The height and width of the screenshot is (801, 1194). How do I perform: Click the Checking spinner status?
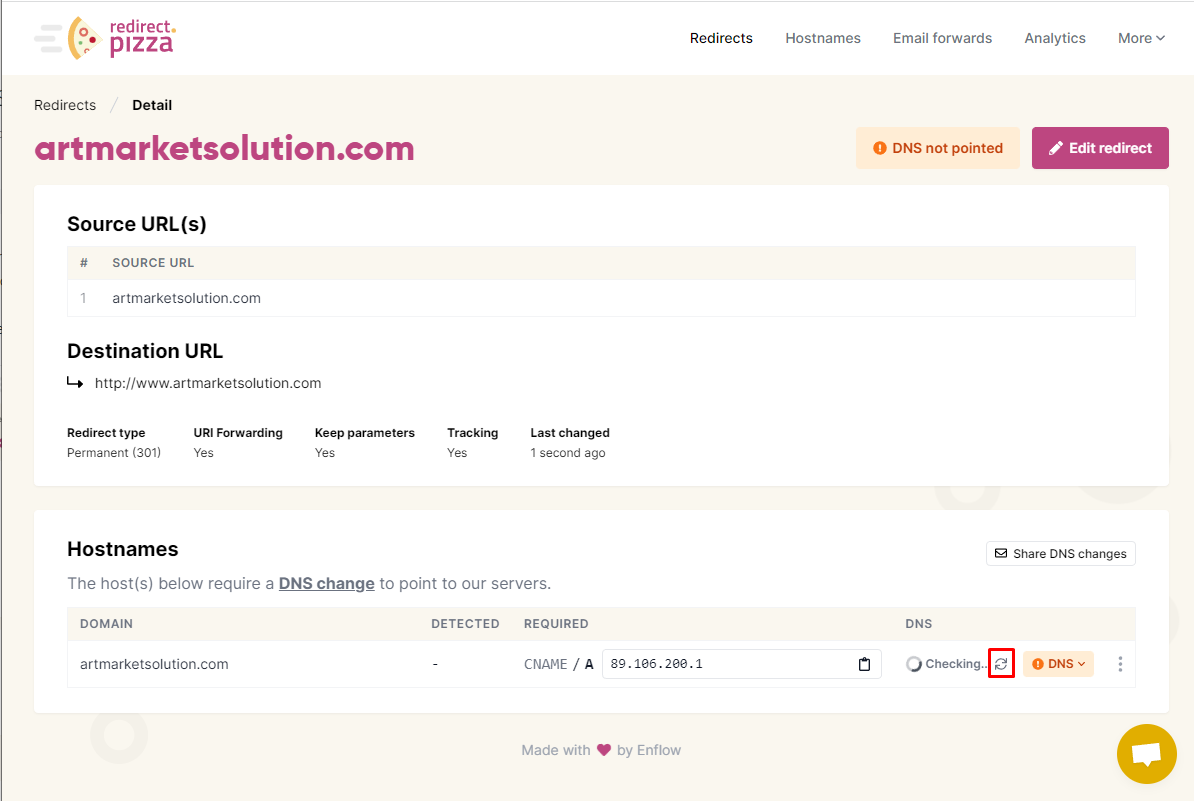946,664
